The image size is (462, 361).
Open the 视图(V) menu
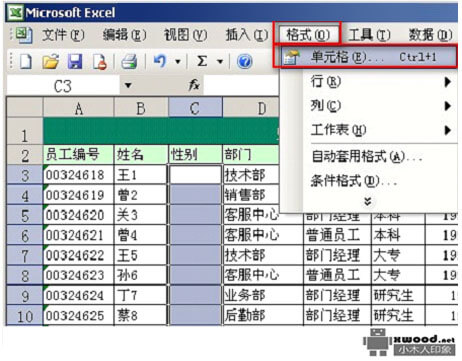[x=185, y=35]
